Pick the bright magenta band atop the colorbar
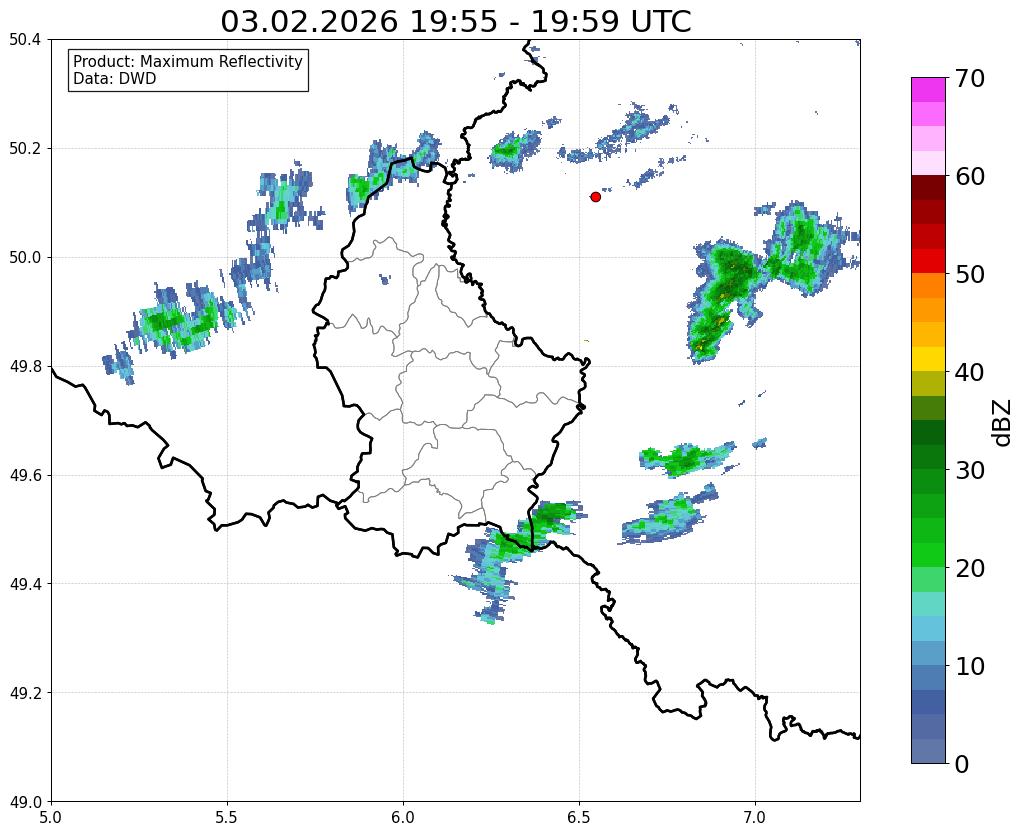Image resolution: width=1023 pixels, height=834 pixels. (x=928, y=90)
